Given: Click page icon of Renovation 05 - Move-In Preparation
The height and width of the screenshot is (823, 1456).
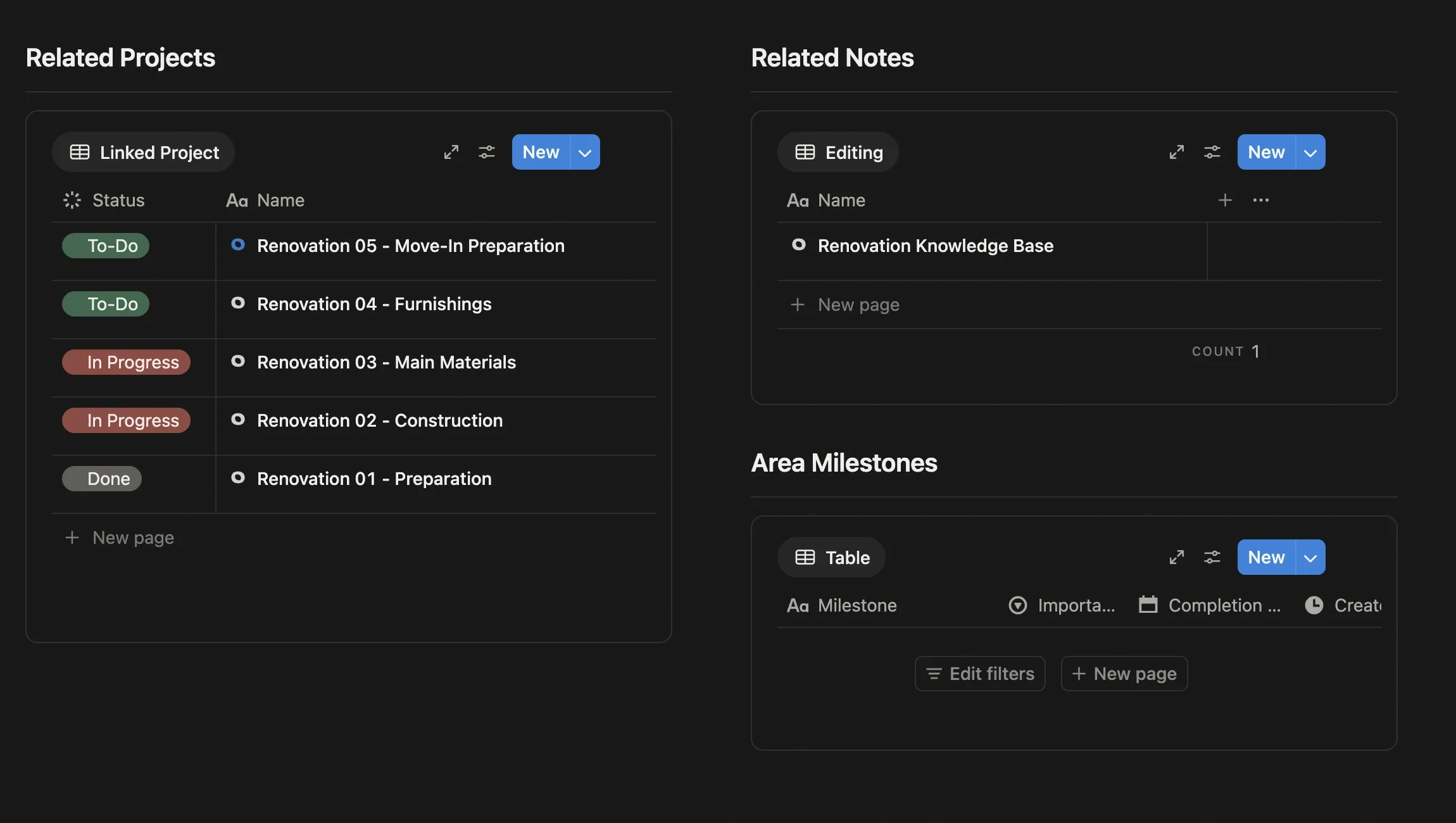Looking at the screenshot, I should coord(238,244).
